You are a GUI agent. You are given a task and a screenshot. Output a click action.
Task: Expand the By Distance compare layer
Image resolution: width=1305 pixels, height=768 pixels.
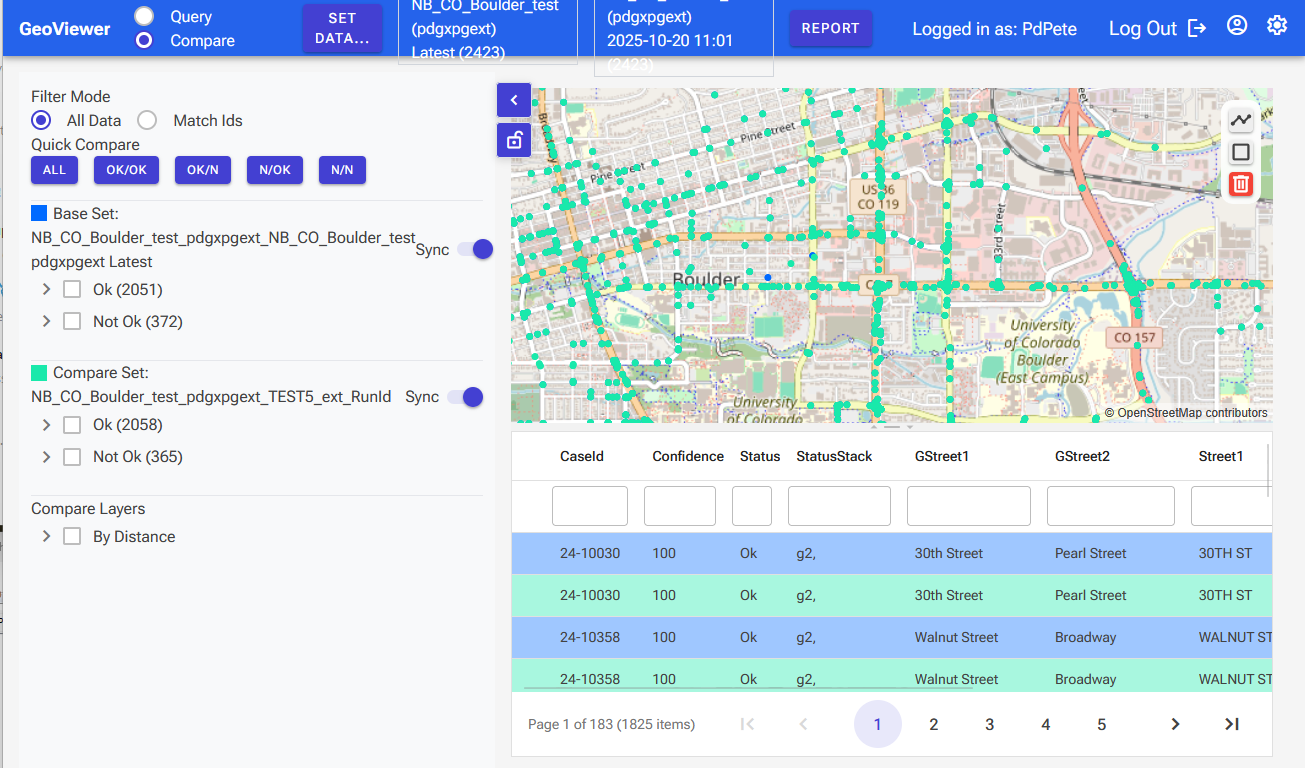pos(46,536)
